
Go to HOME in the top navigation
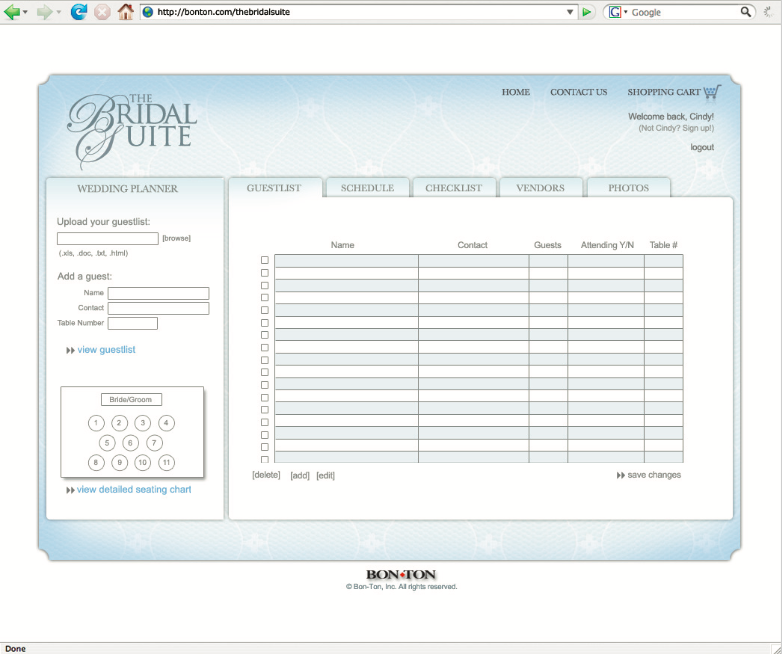coord(516,92)
